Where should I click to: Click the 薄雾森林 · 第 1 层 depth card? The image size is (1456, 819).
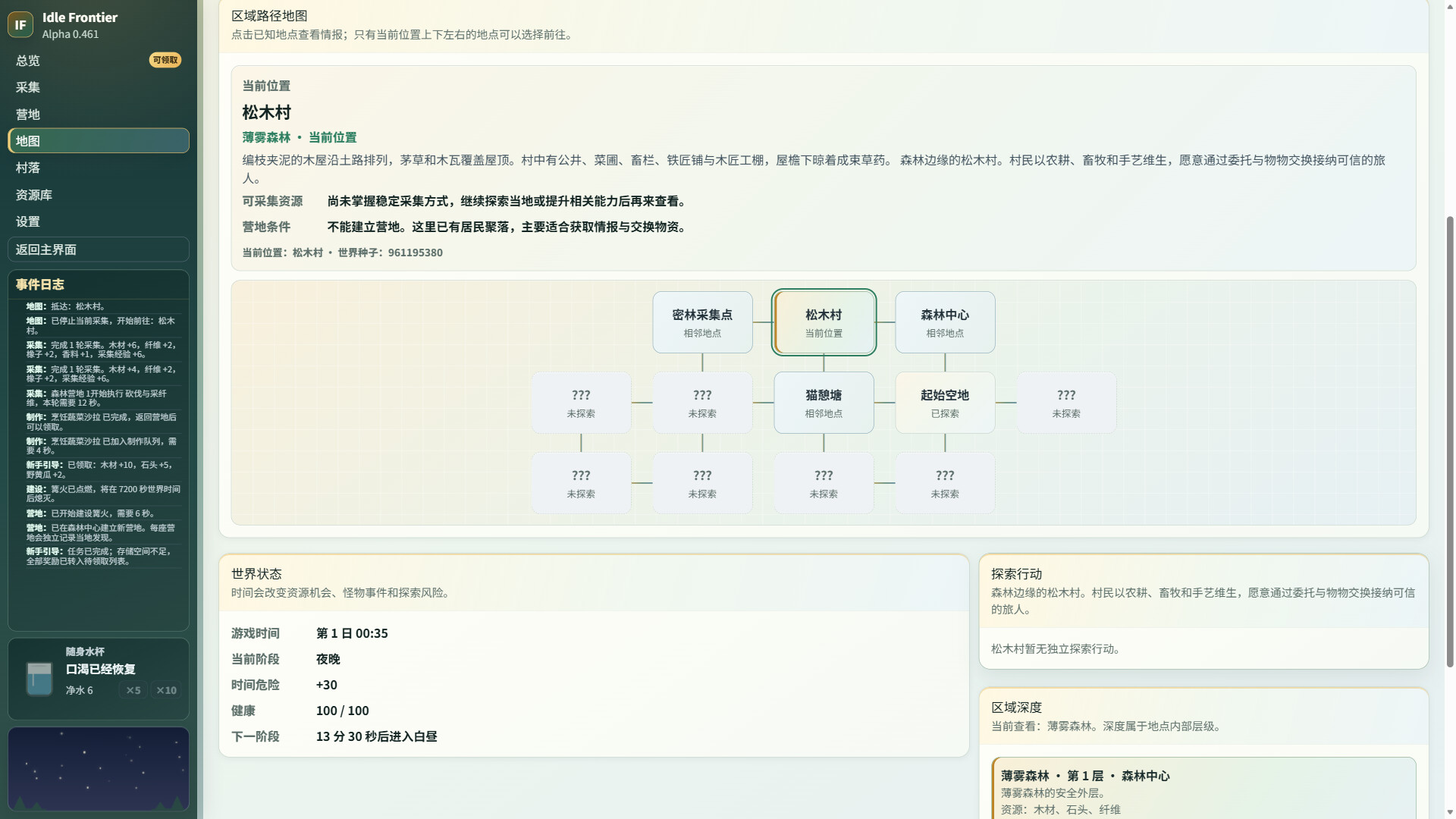(1203, 789)
